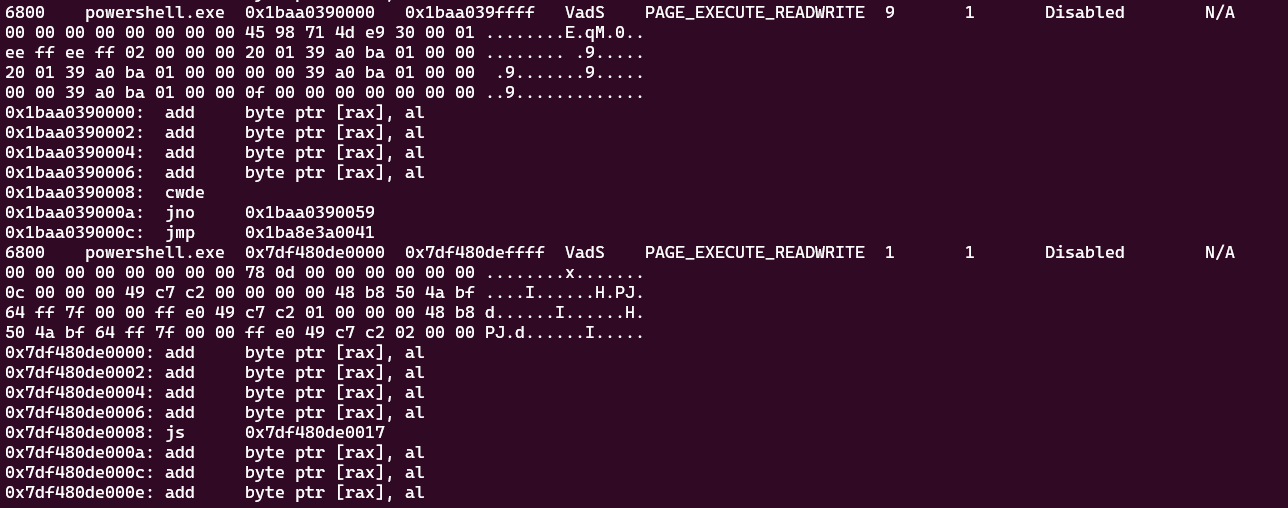
Task: Click the hex line starting with ee ff ee ff
Action: pos(240,52)
